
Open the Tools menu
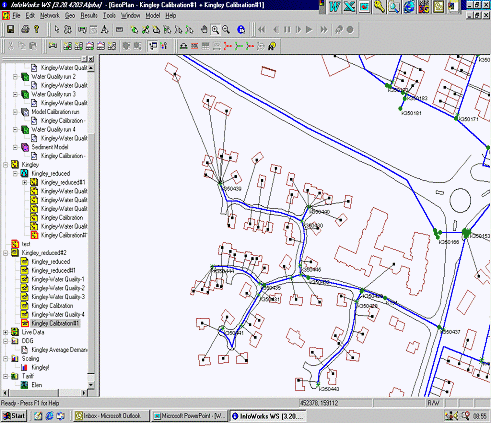(109, 16)
